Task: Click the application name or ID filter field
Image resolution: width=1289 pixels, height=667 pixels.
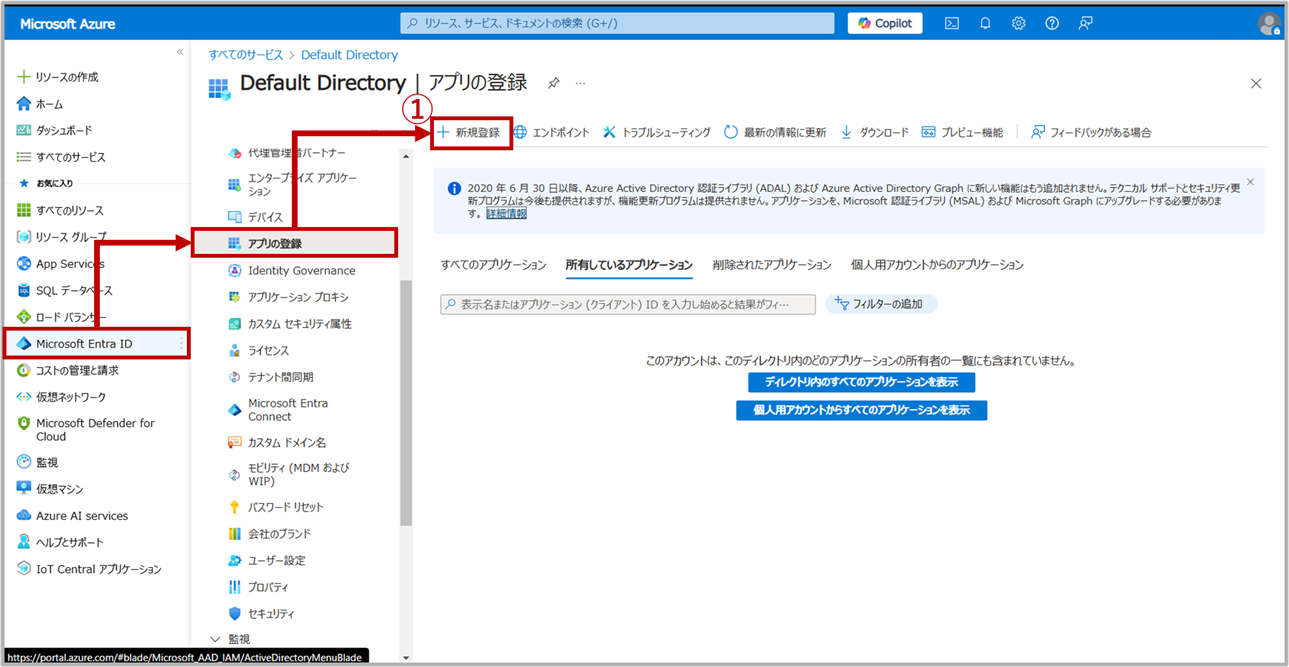Action: pos(628,304)
